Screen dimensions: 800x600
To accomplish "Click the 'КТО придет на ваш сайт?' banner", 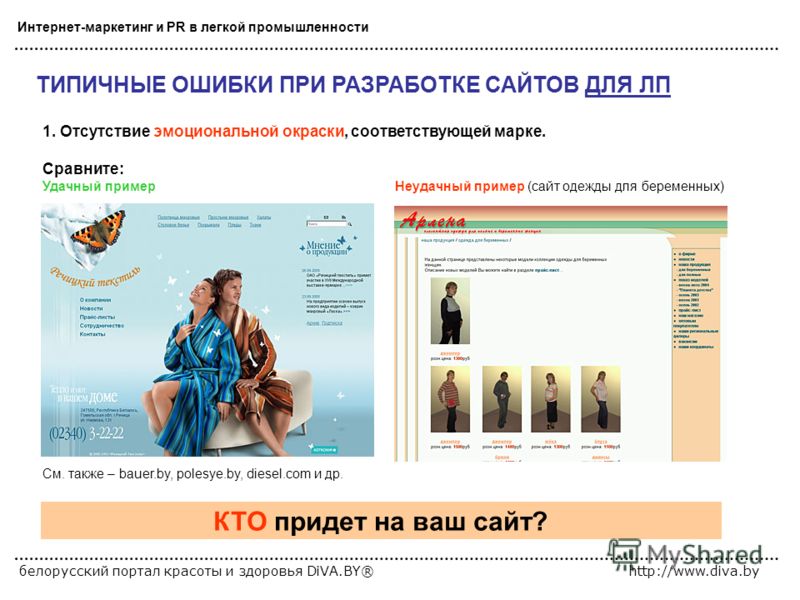I will coord(381,521).
